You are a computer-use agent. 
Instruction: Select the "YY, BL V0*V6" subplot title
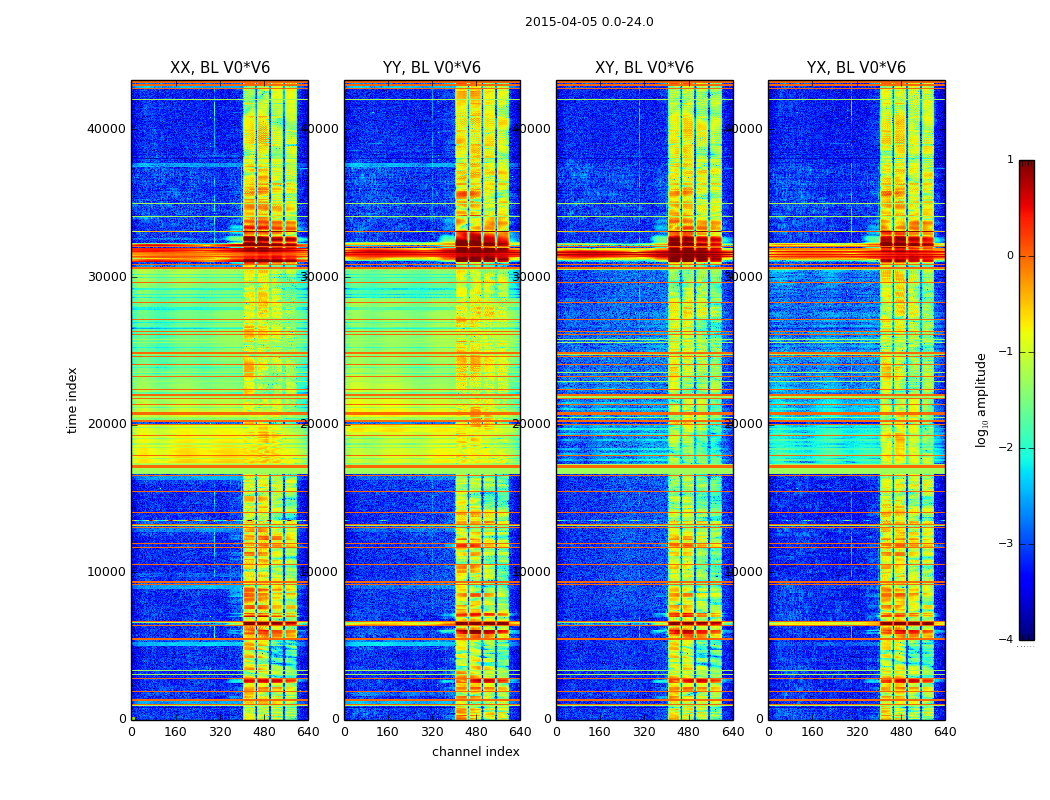432,68
